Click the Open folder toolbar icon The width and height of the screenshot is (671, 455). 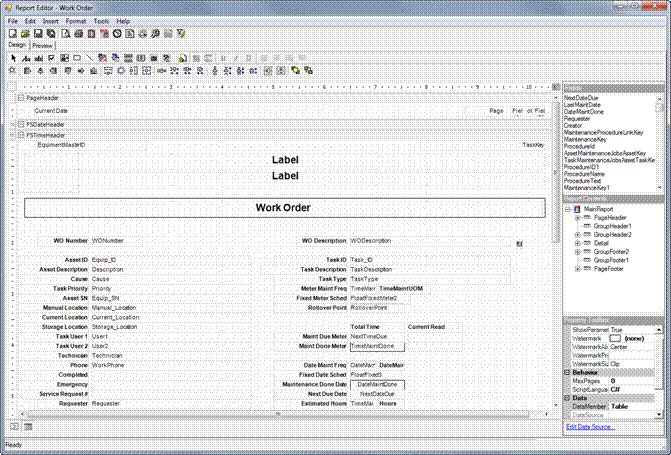click(x=26, y=33)
